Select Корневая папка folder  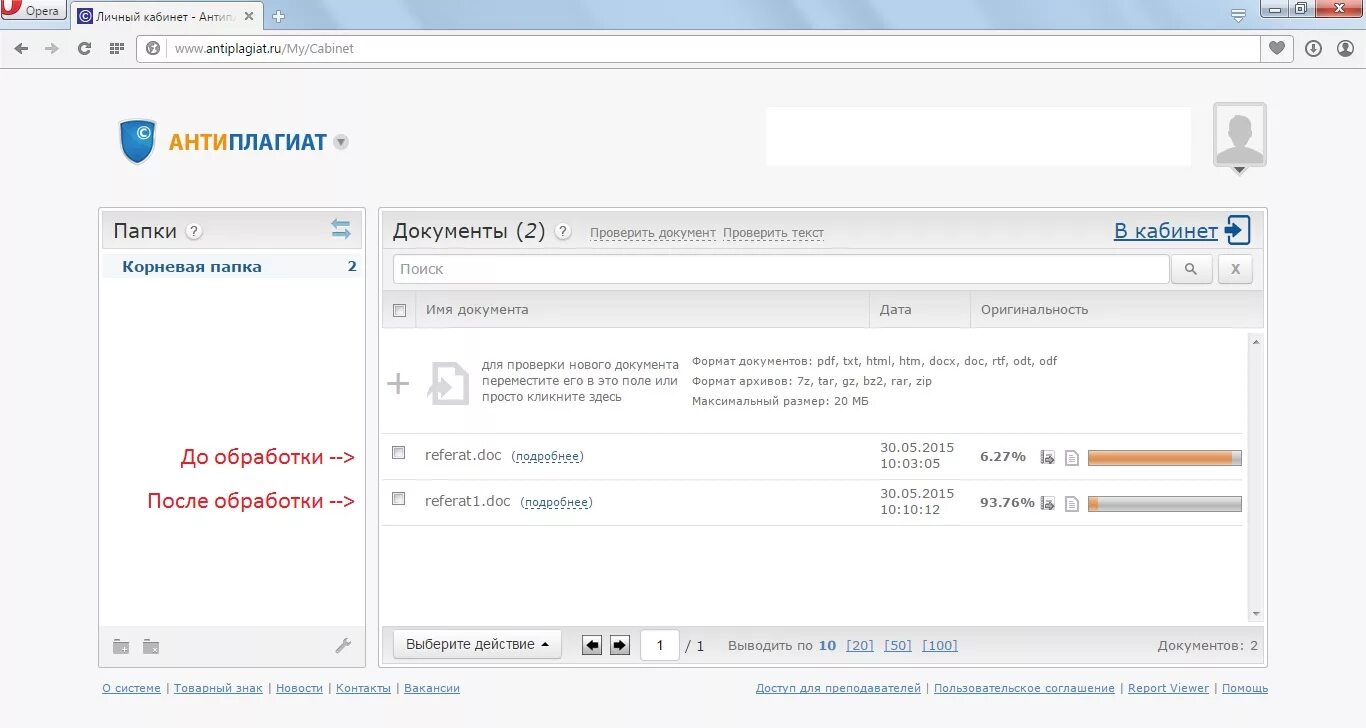192,267
